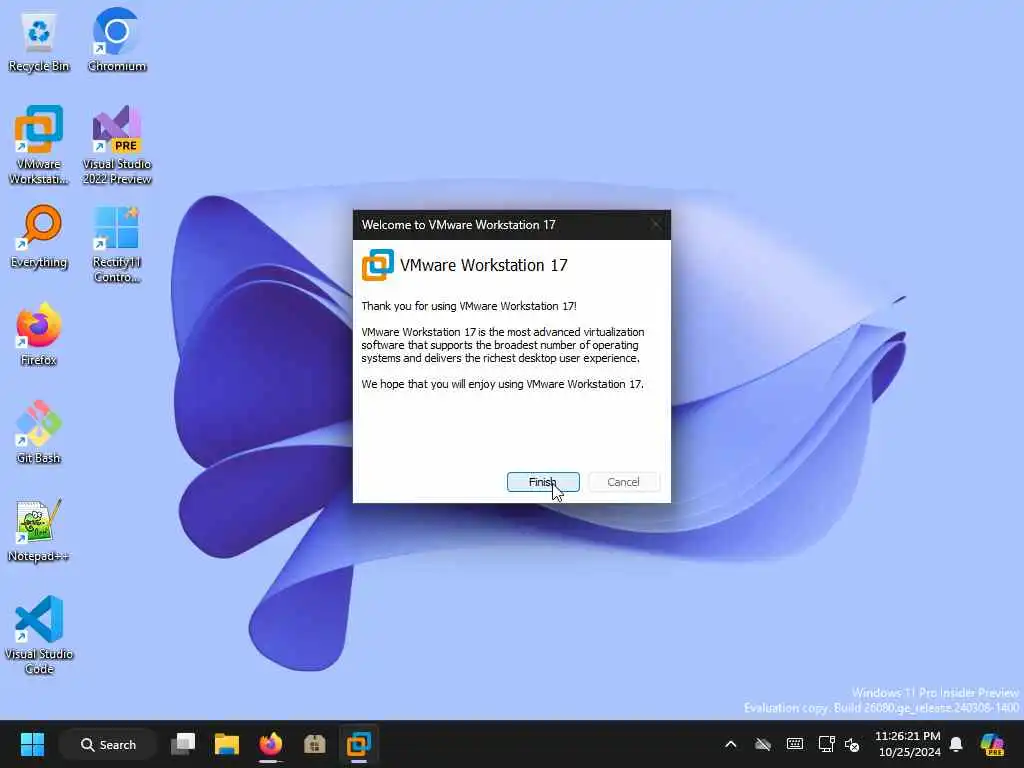Open the Copilot Preview taskbar icon
Image resolution: width=1024 pixels, height=768 pixels.
[x=992, y=744]
